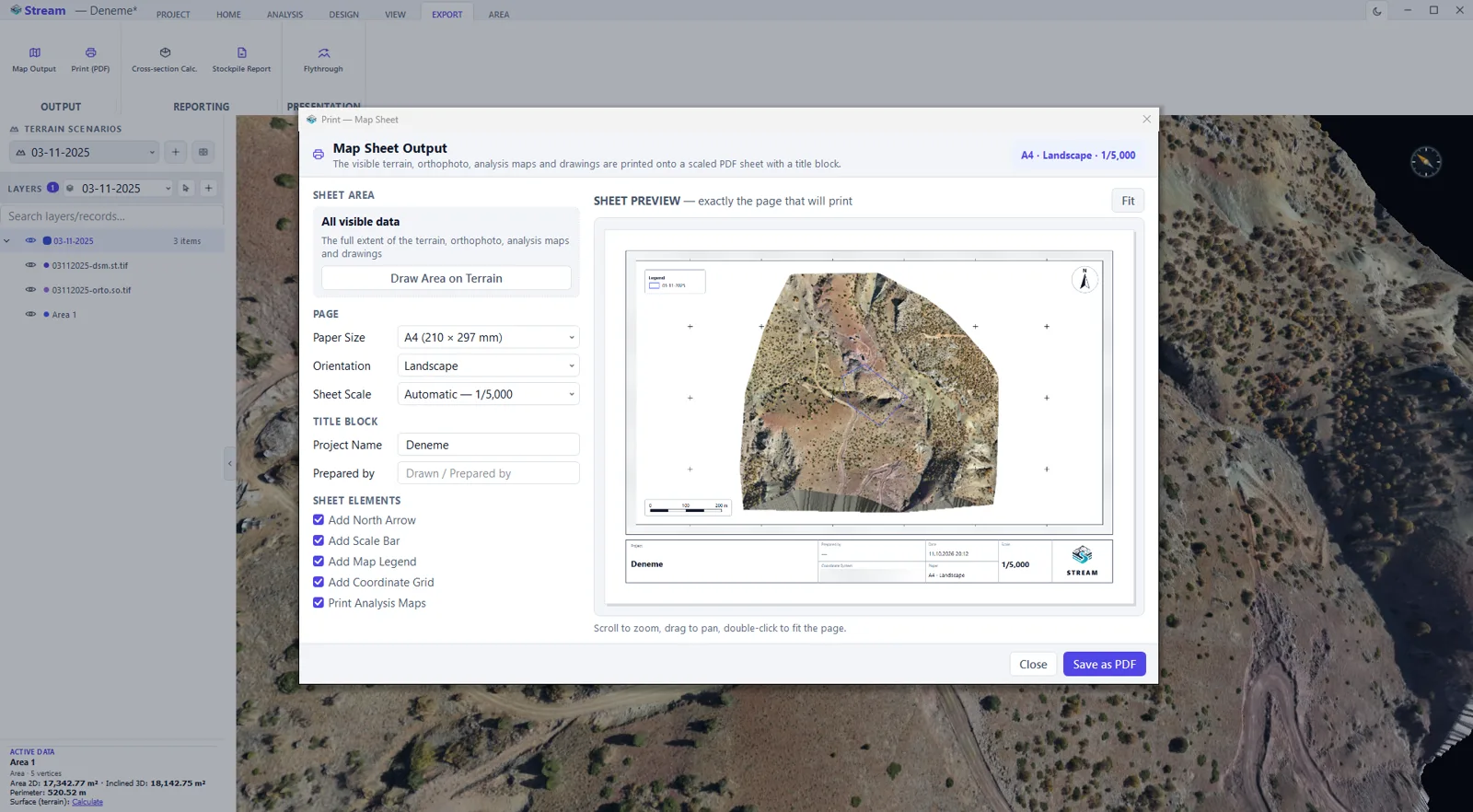Open the Stockpile Report tool
1473x812 pixels.
[x=241, y=60]
